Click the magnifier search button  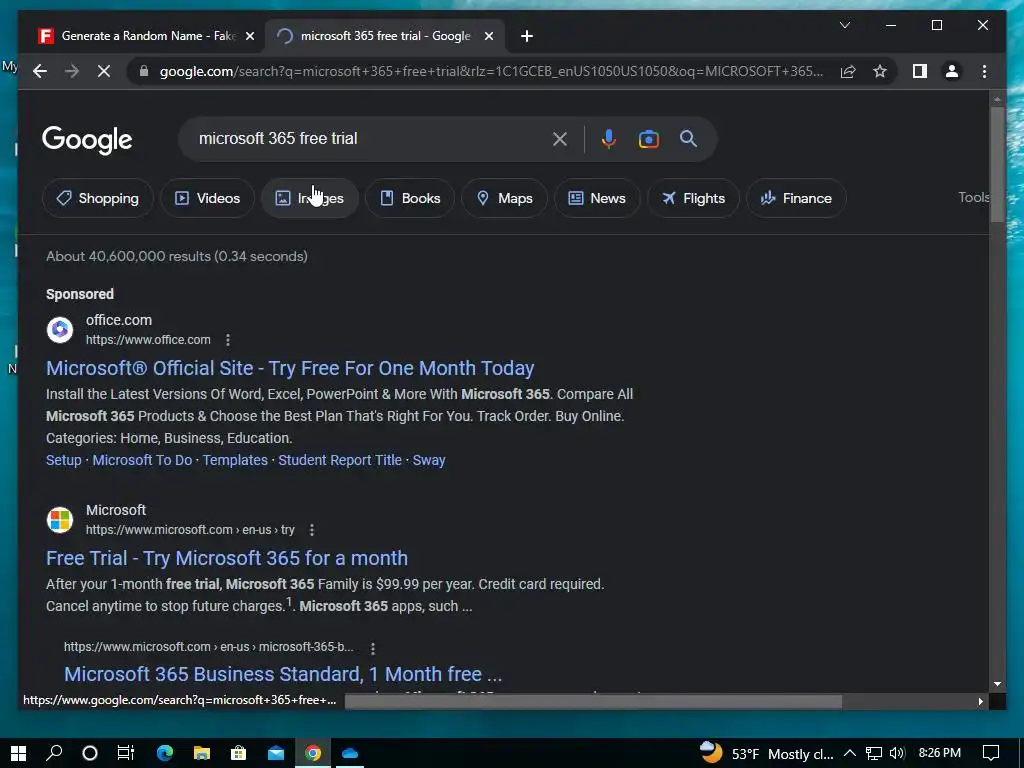pos(688,138)
